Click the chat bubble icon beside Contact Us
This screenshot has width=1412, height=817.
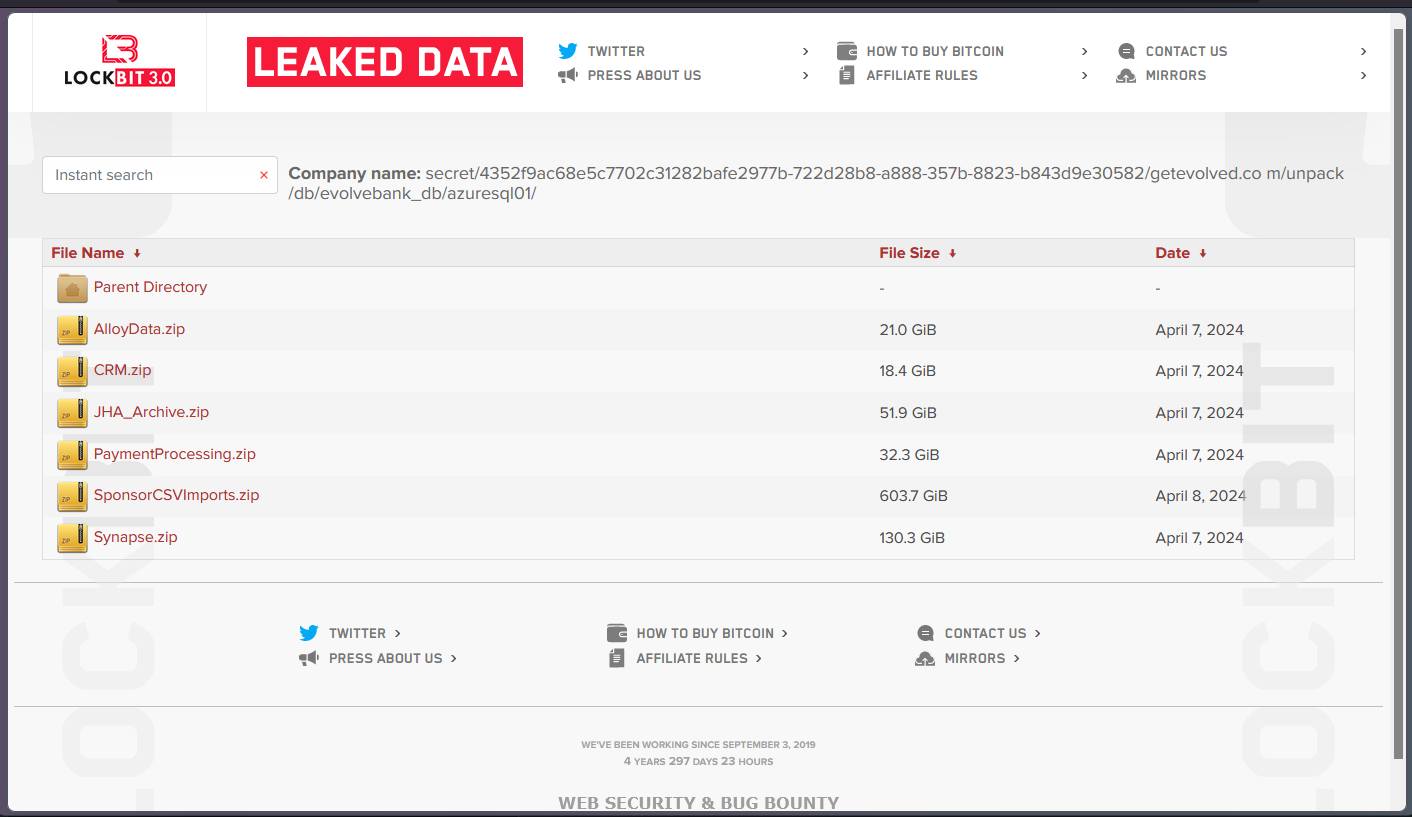[1126, 51]
